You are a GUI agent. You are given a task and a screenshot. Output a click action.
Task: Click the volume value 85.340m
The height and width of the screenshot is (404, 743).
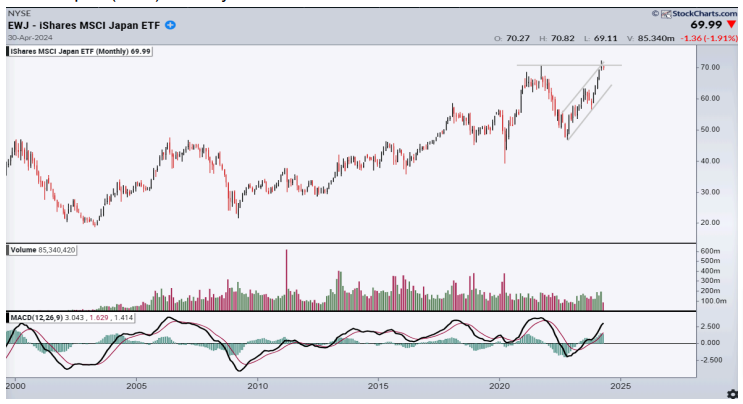[x=656, y=38]
